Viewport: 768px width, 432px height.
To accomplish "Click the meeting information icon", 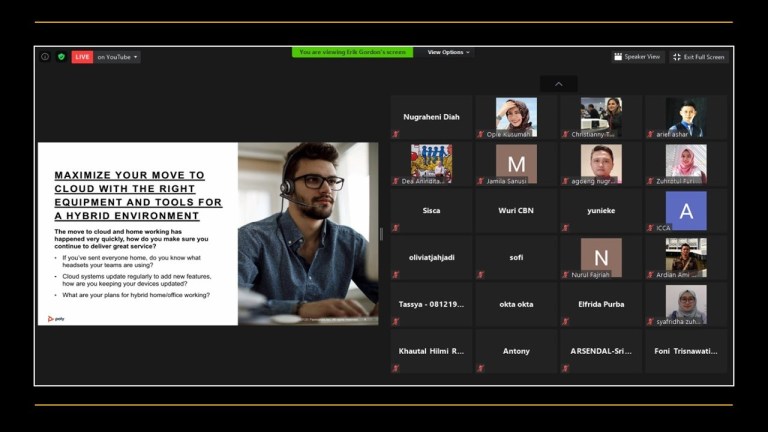I will (45, 57).
